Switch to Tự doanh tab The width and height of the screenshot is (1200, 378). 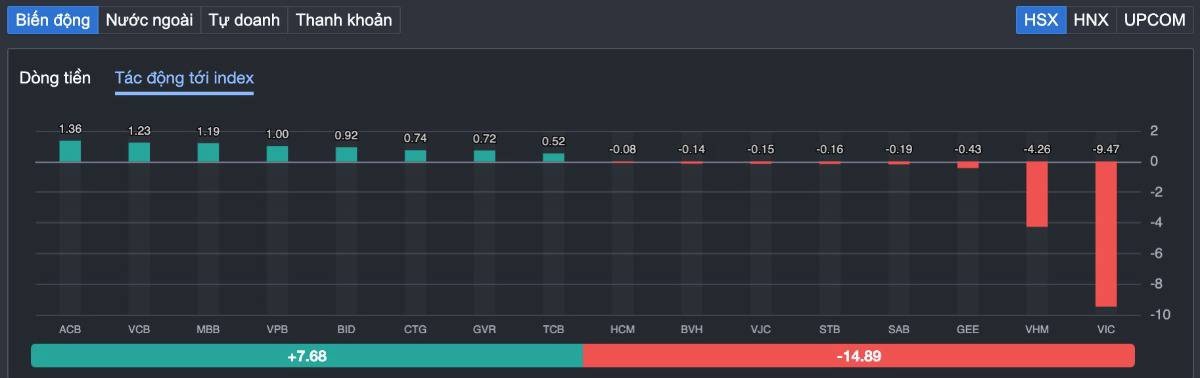(x=243, y=20)
